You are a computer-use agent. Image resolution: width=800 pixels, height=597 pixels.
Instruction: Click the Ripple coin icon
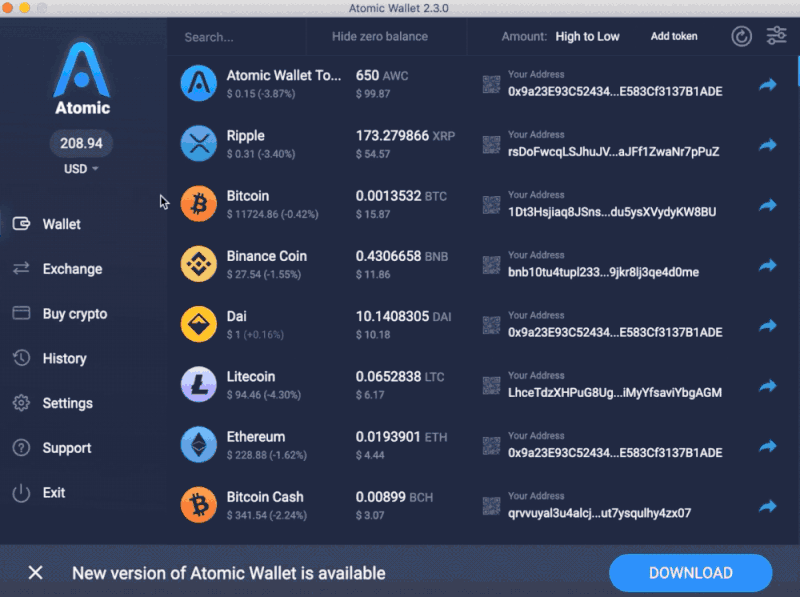[x=198, y=143]
